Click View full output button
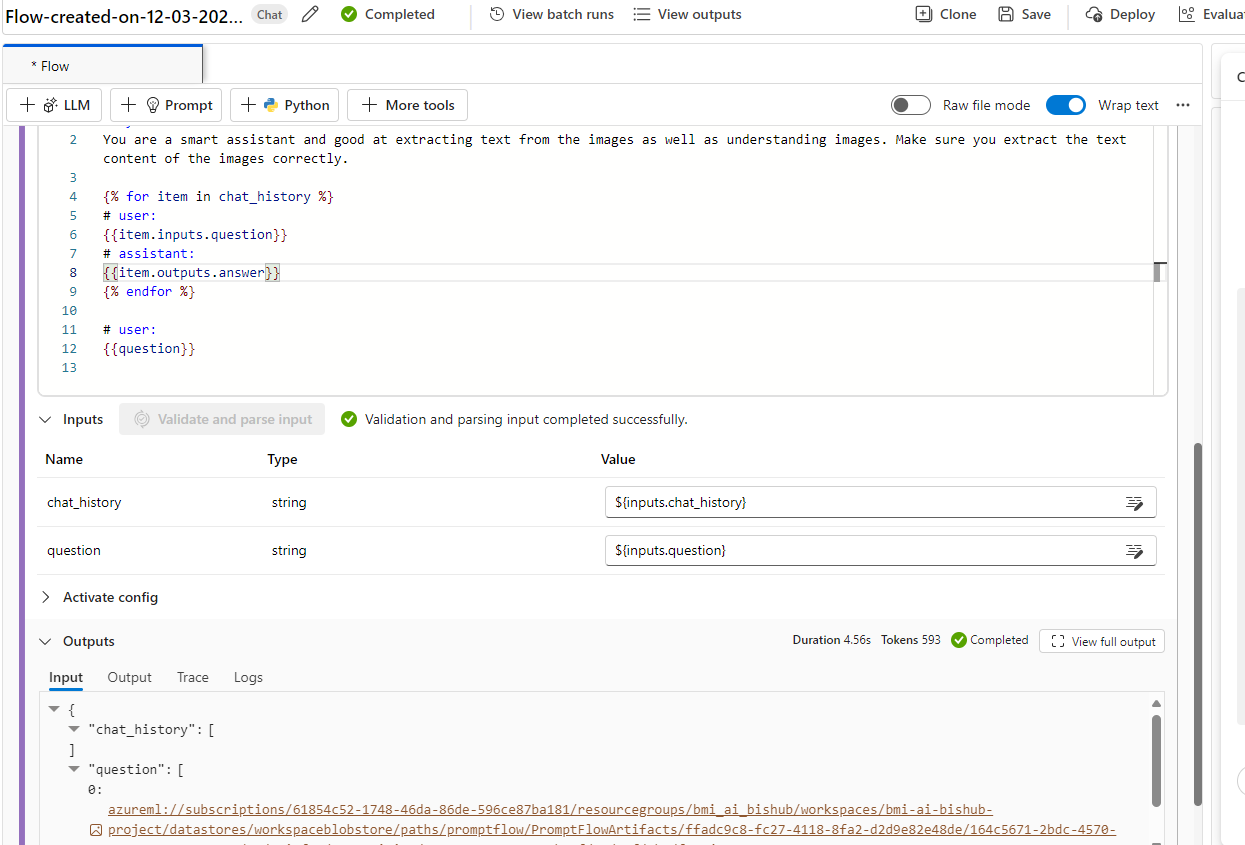Image resolution: width=1245 pixels, height=845 pixels. tap(1102, 641)
